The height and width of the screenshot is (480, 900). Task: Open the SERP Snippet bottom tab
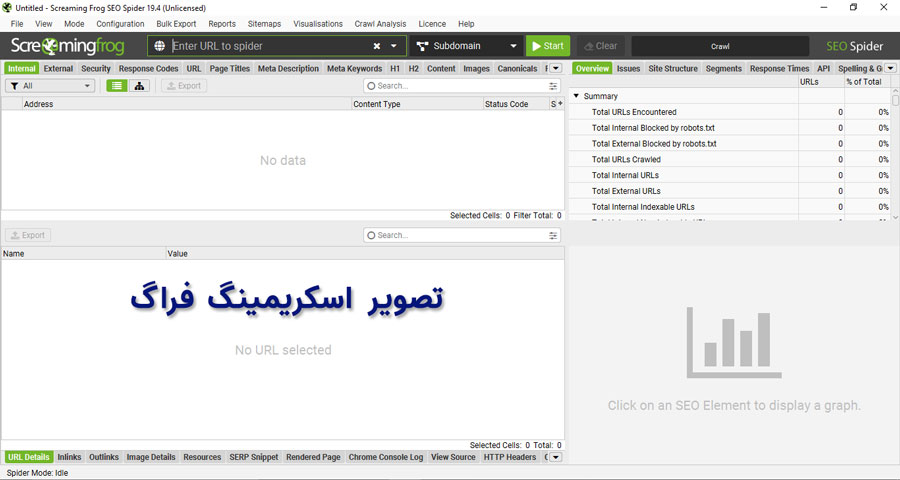254,457
